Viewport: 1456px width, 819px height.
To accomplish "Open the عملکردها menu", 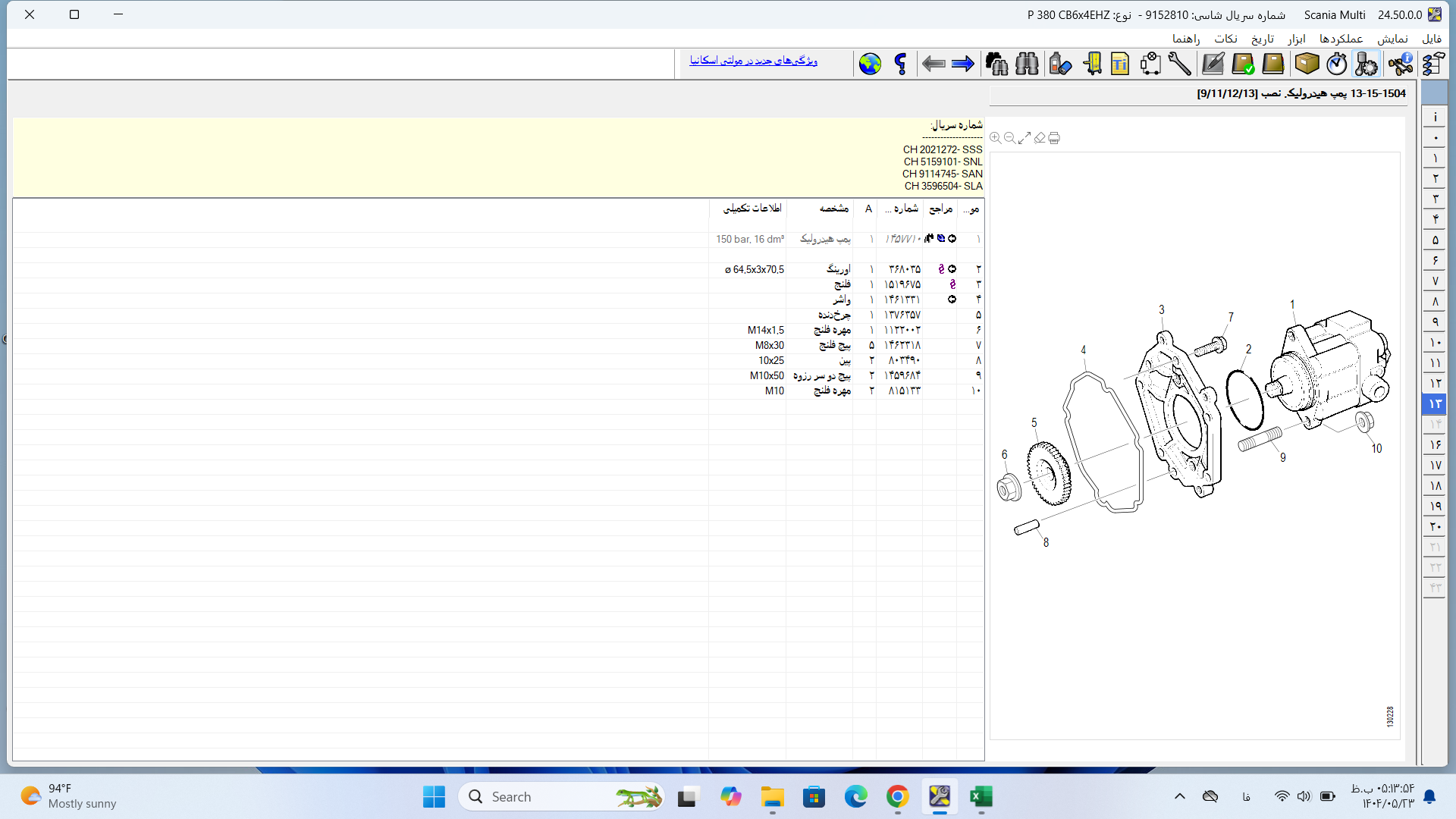I will pyautogui.click(x=1341, y=39).
